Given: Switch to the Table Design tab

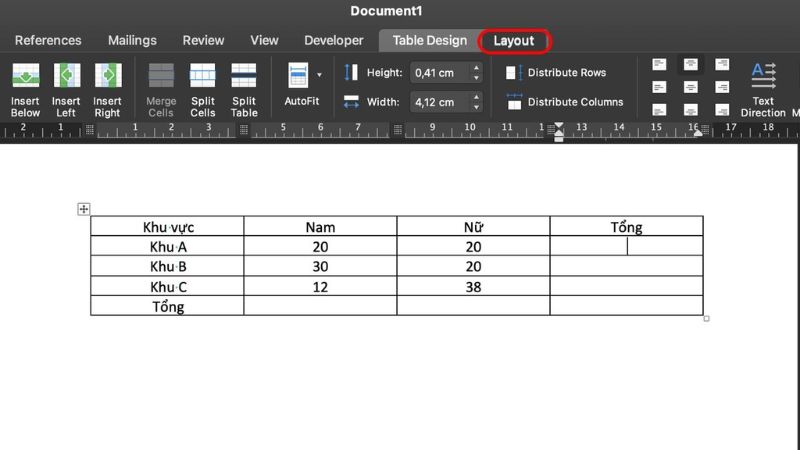Looking at the screenshot, I should (429, 41).
